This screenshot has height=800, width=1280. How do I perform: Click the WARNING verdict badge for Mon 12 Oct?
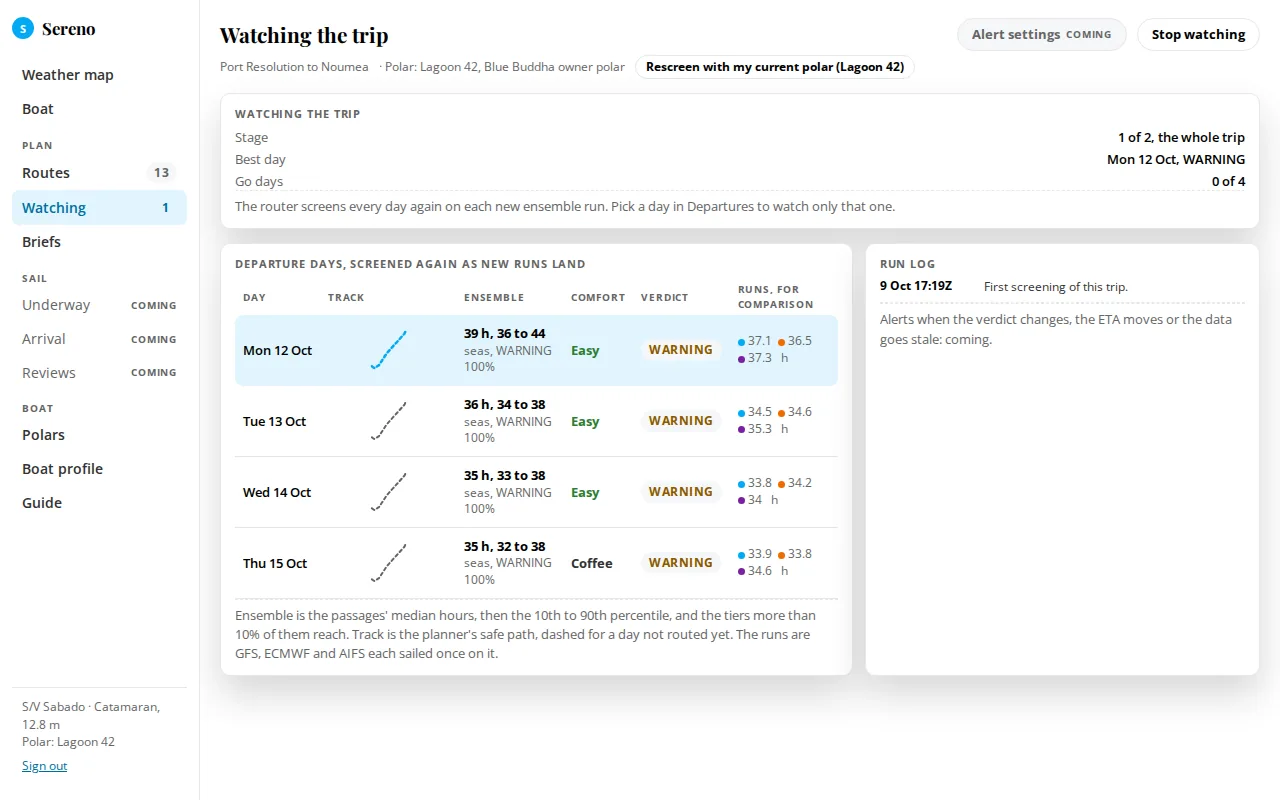pos(681,350)
